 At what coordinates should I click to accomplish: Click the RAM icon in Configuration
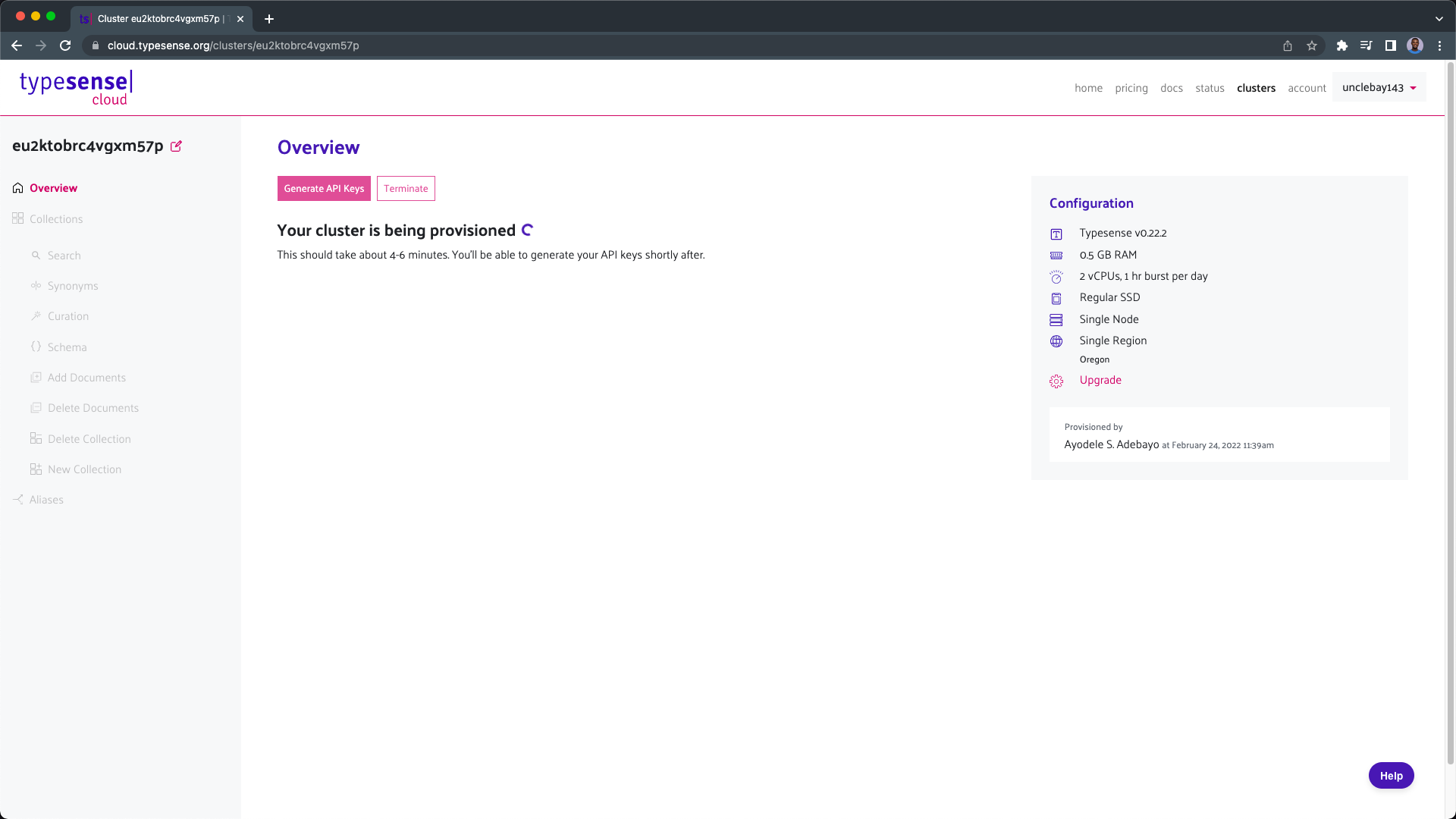[1056, 256]
